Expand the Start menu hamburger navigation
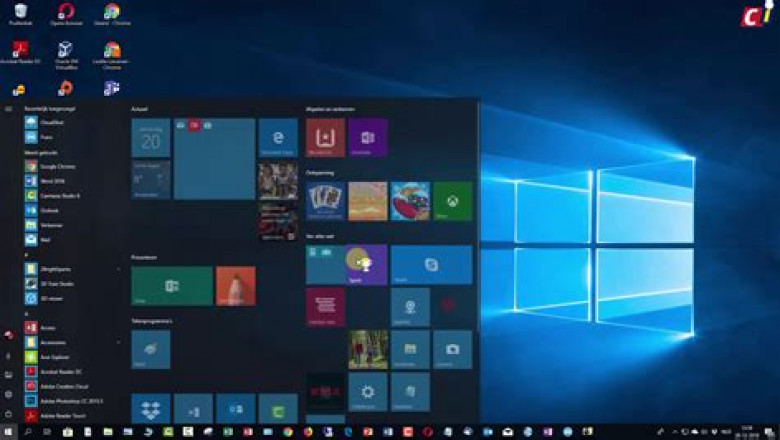The image size is (780, 440). 8,109
